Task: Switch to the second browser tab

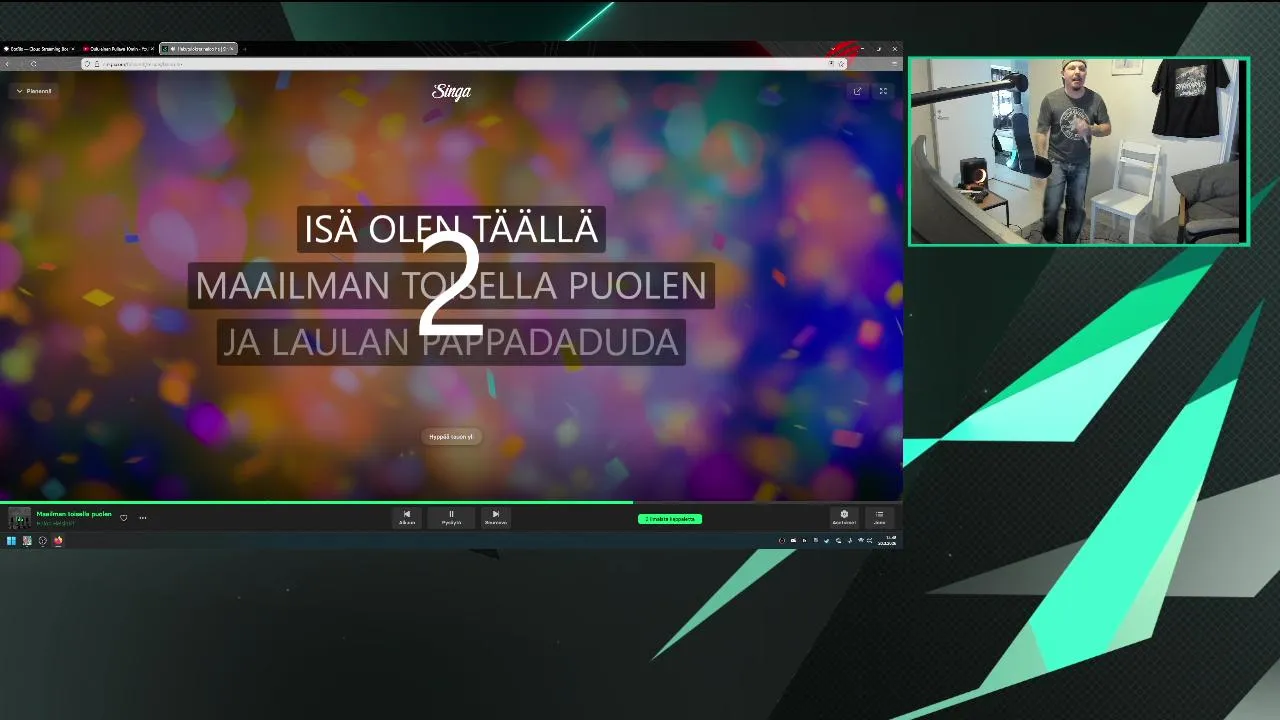Action: 118,48
